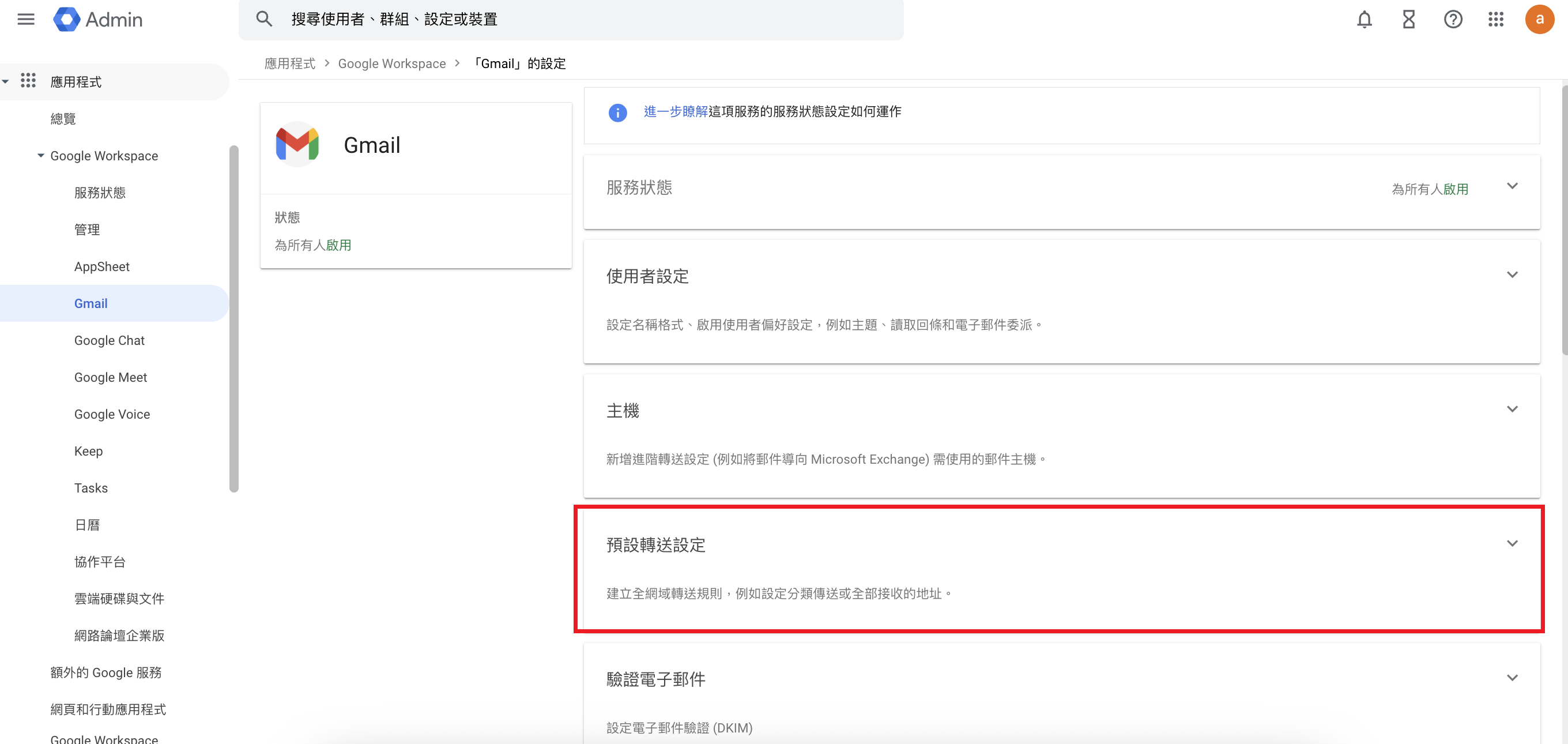Open AppSheet in the sidebar
The height and width of the screenshot is (744, 1568).
101,266
